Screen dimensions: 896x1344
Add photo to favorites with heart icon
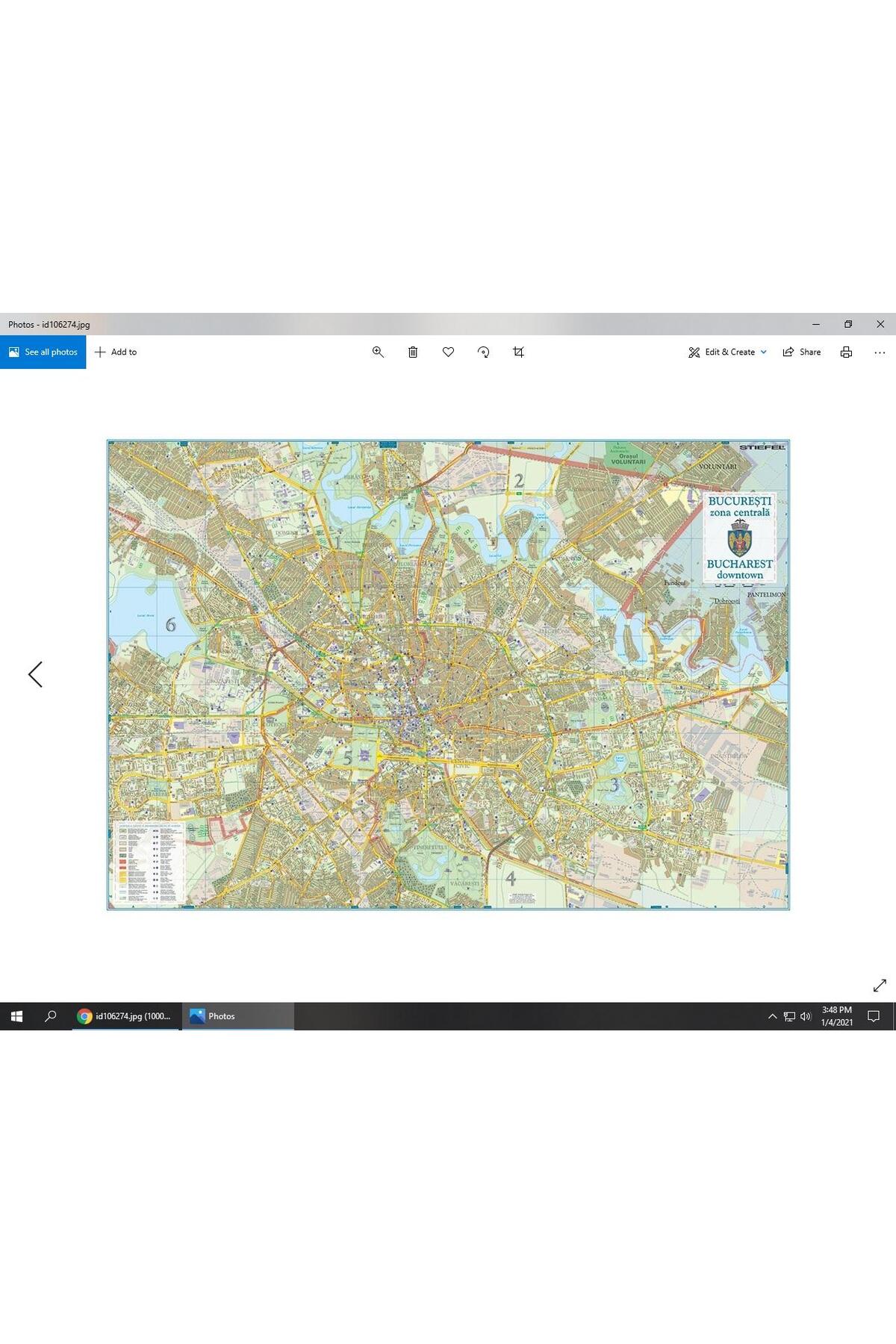click(448, 352)
